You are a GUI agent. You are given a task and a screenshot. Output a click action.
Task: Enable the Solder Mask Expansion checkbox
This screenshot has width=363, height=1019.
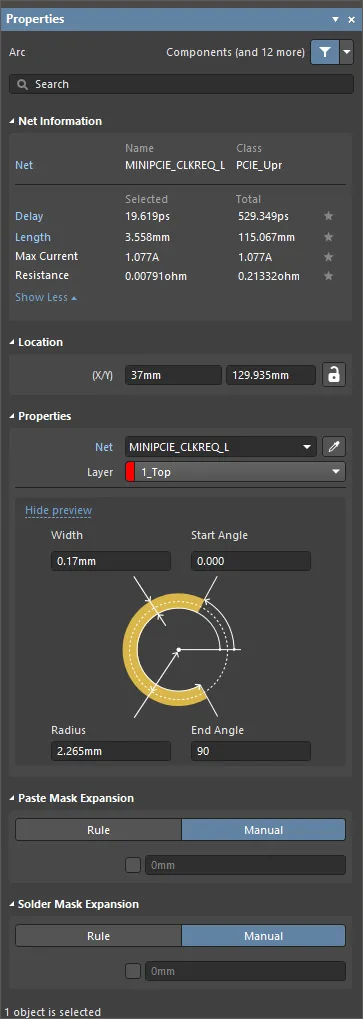(x=133, y=972)
